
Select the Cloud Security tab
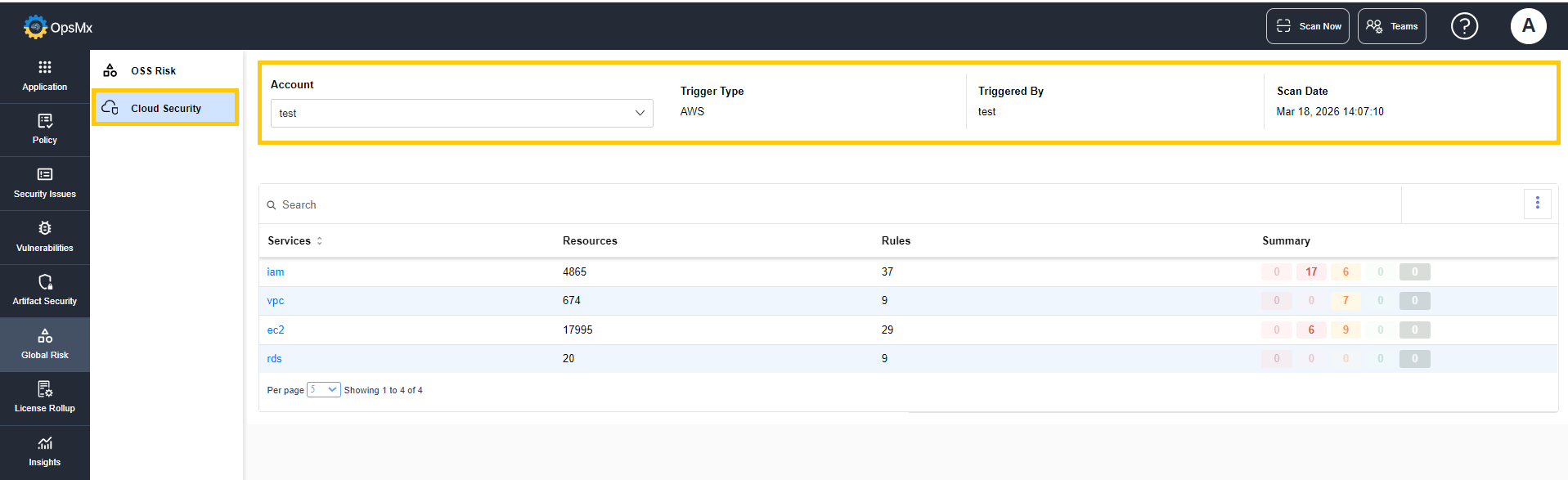point(165,108)
